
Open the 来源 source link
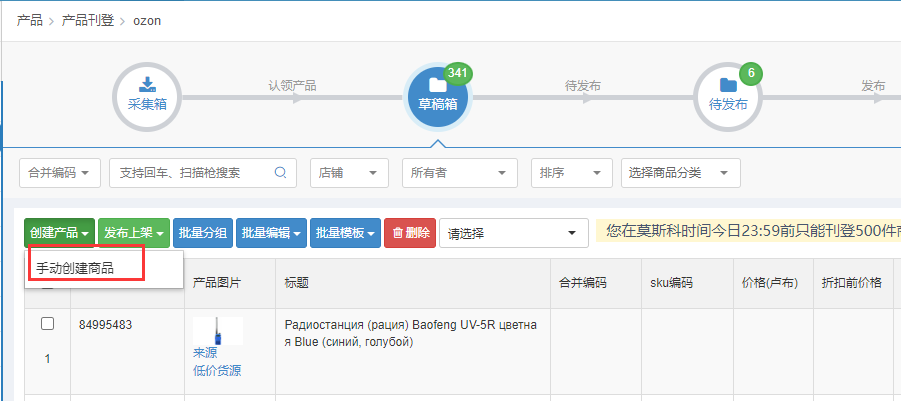coord(205,353)
